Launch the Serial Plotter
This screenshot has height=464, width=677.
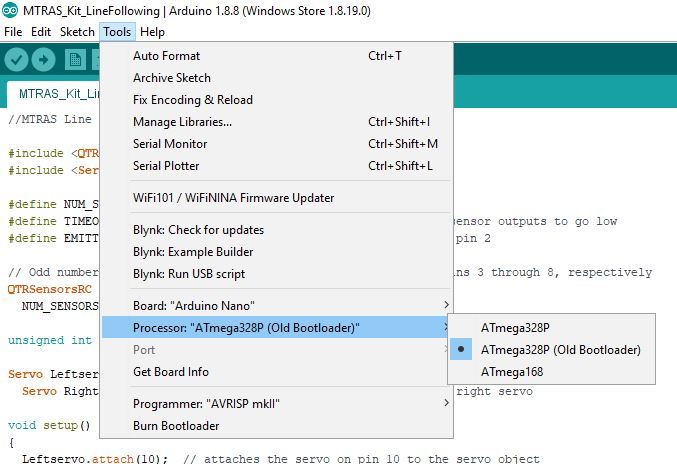coord(276,166)
